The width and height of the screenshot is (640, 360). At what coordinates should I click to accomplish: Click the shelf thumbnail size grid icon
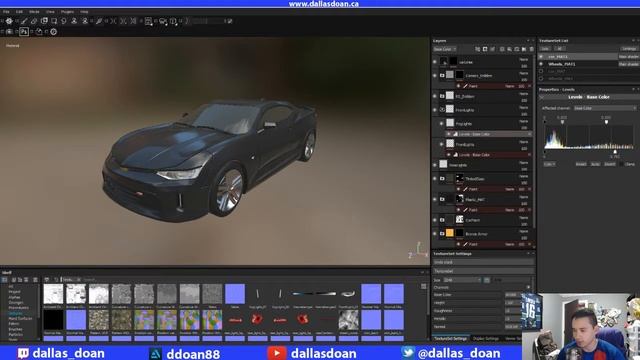click(423, 287)
